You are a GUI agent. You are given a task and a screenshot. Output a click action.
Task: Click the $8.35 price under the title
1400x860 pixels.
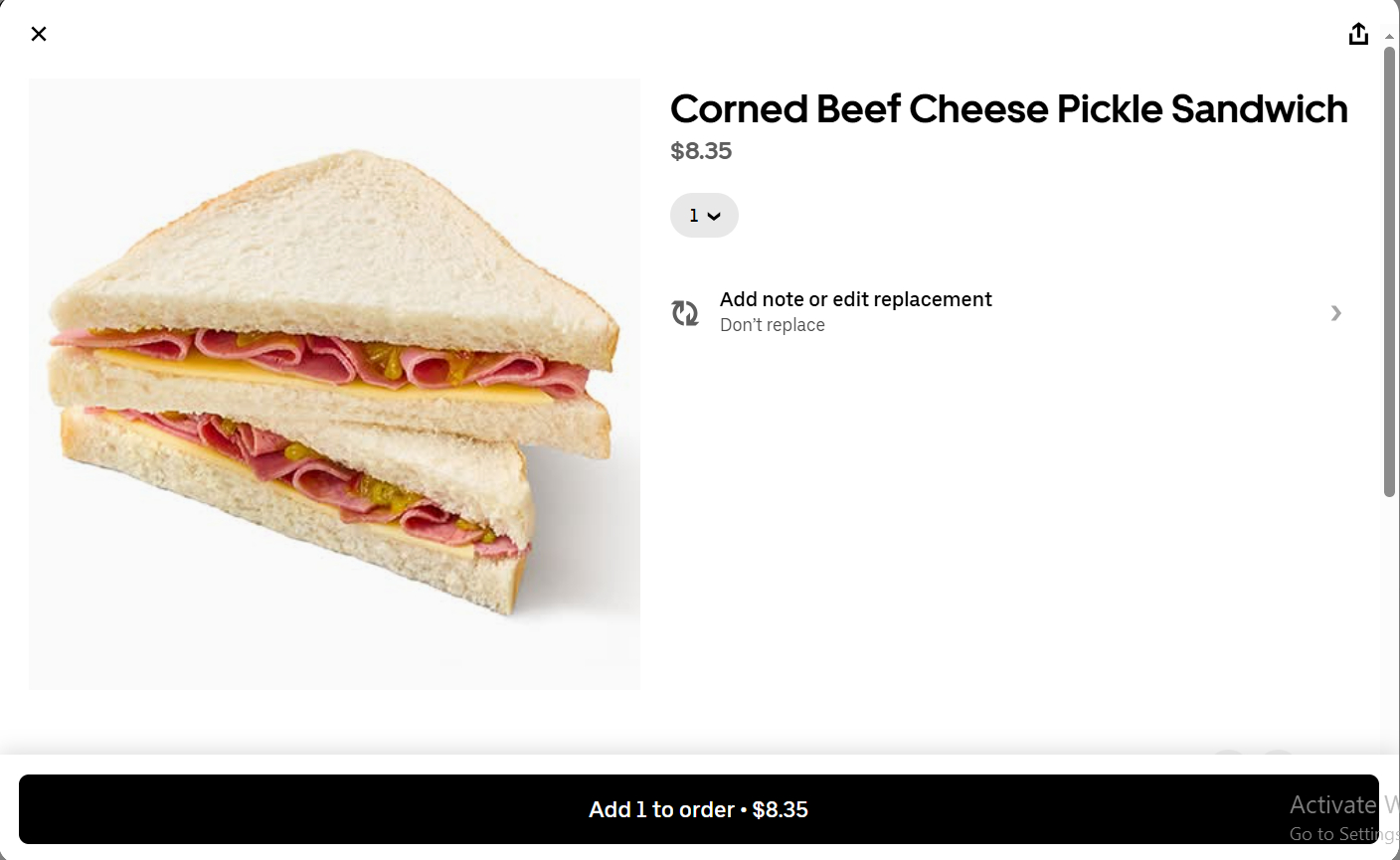click(701, 151)
